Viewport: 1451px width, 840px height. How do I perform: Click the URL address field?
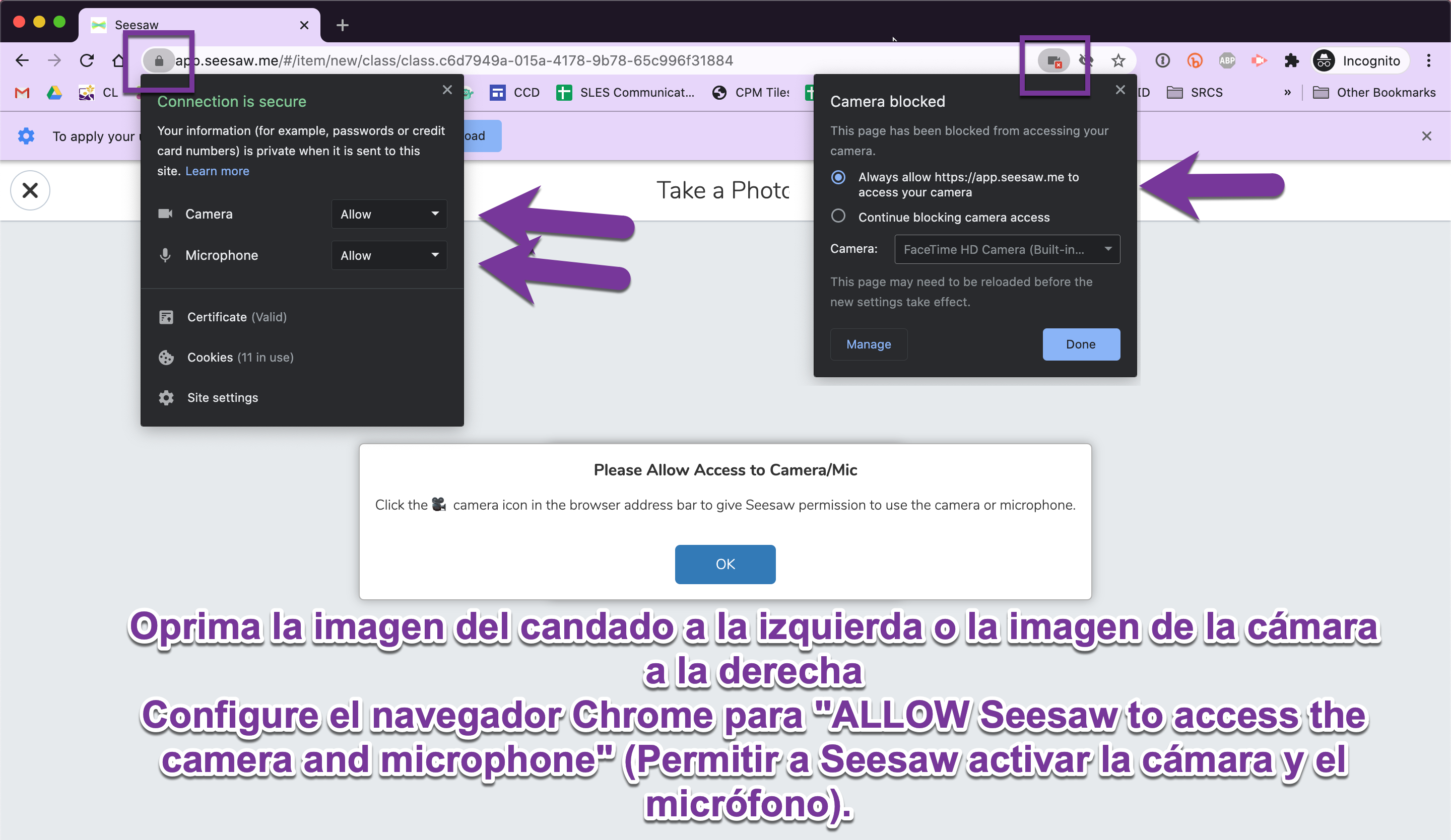[599, 60]
